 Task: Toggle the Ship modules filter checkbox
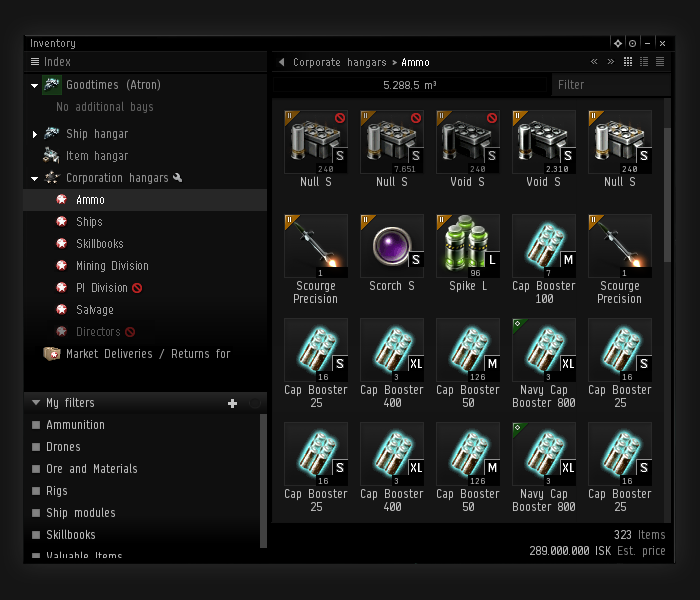[x=36, y=513]
